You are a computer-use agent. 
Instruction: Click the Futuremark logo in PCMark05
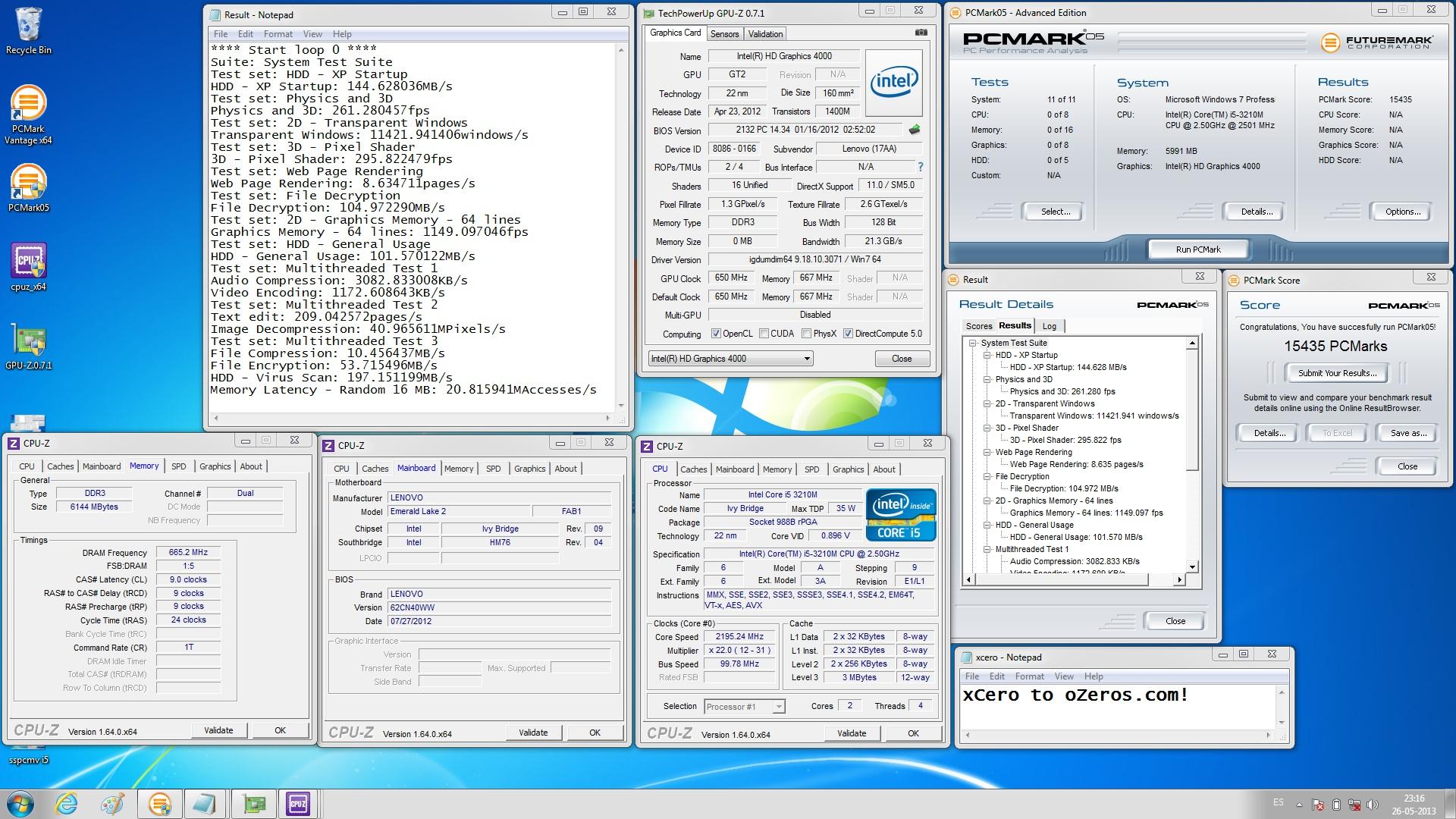[1377, 42]
